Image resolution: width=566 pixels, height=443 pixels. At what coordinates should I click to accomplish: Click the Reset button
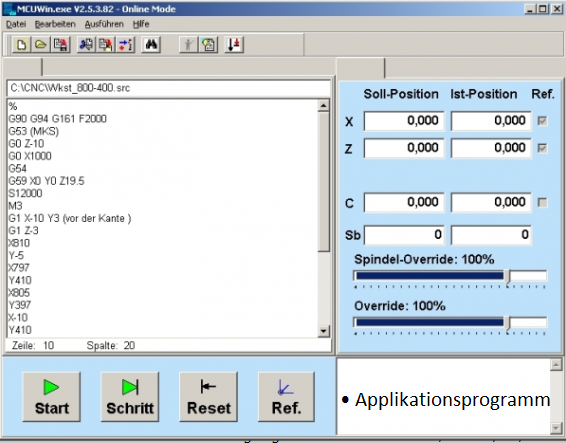208,397
